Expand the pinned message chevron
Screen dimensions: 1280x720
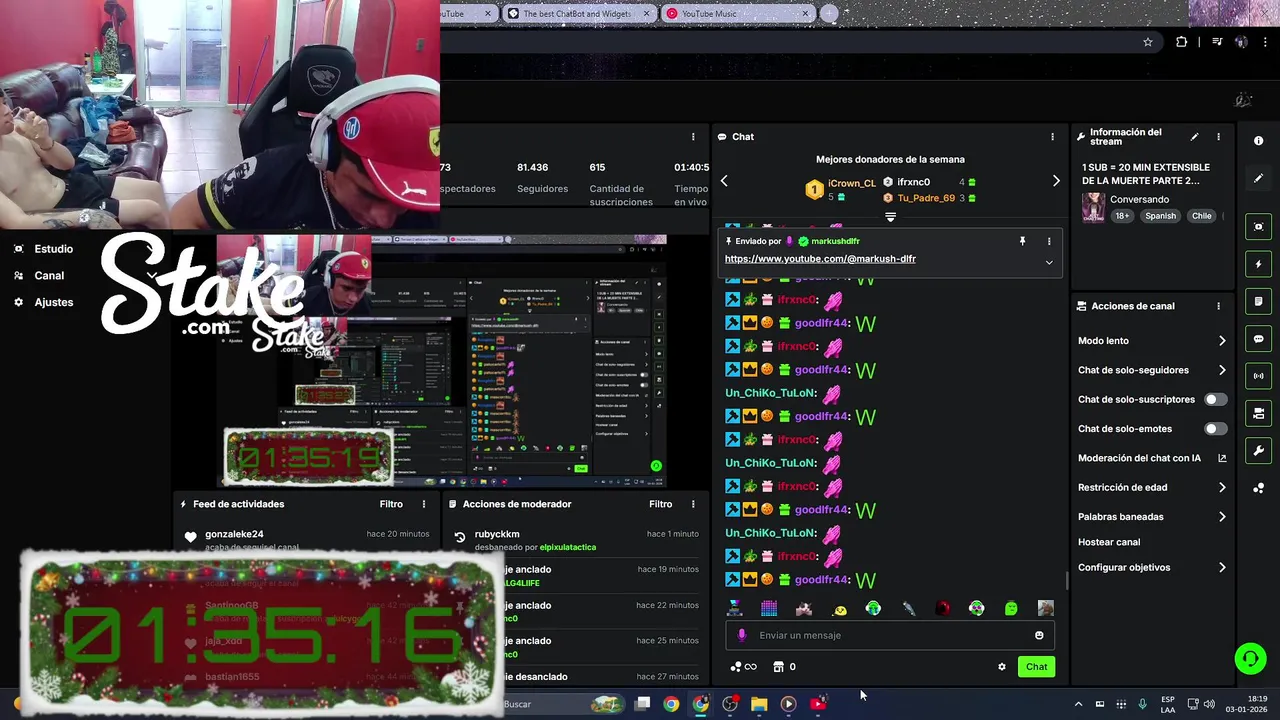click(1049, 262)
